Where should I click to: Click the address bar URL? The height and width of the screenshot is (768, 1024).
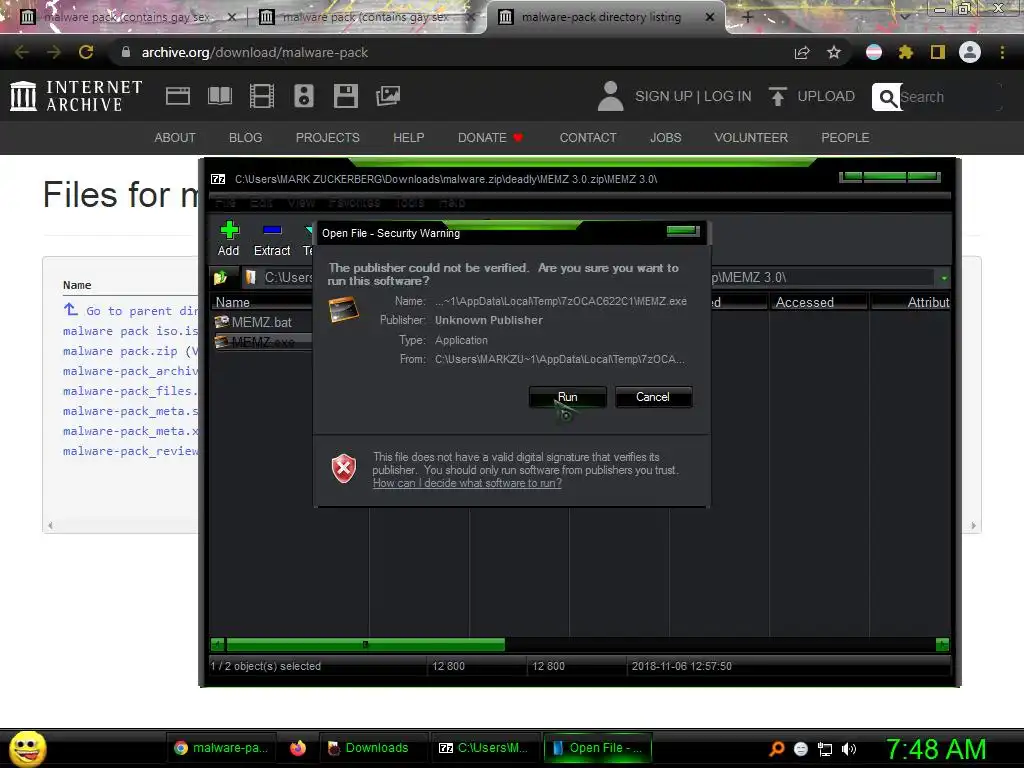pos(255,52)
